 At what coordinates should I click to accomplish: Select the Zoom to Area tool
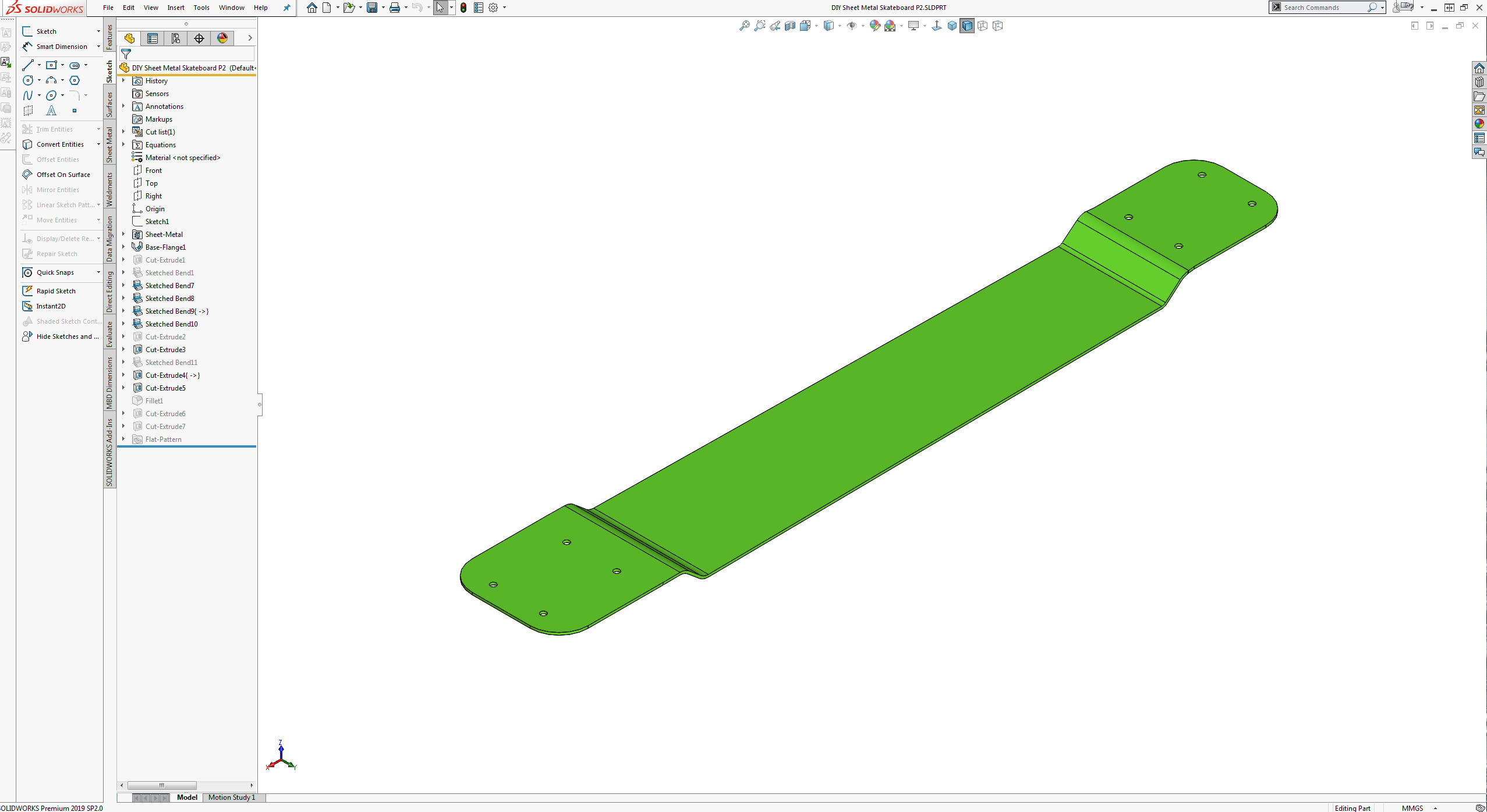[x=759, y=26]
